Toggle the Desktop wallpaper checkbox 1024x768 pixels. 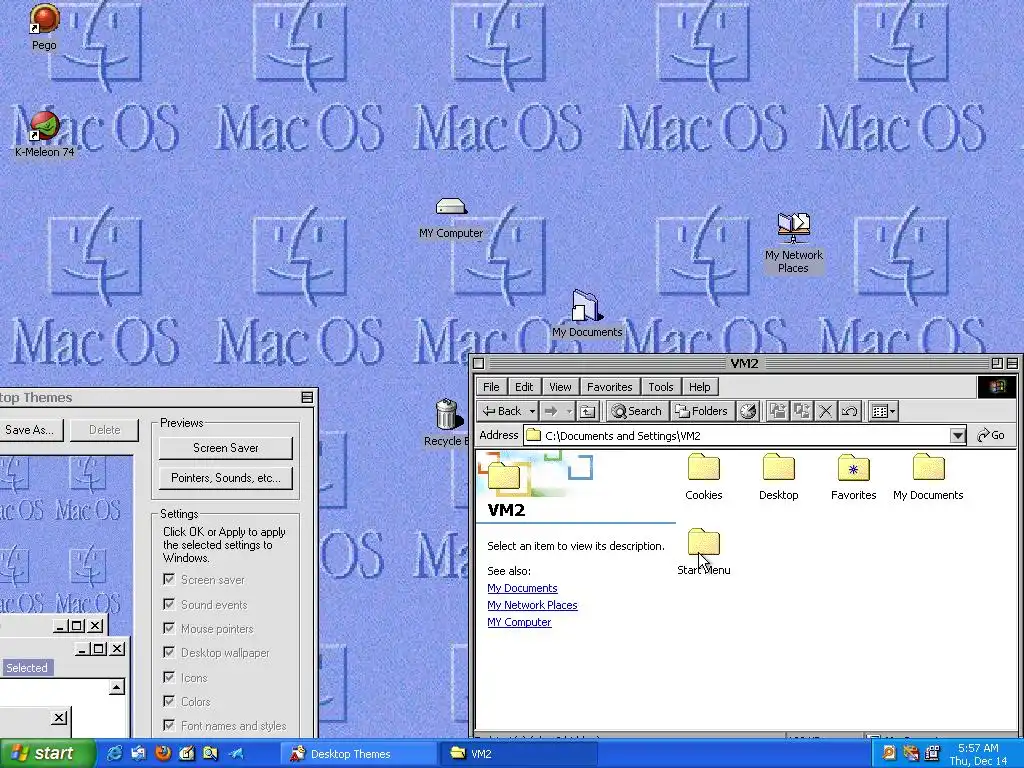tap(169, 652)
